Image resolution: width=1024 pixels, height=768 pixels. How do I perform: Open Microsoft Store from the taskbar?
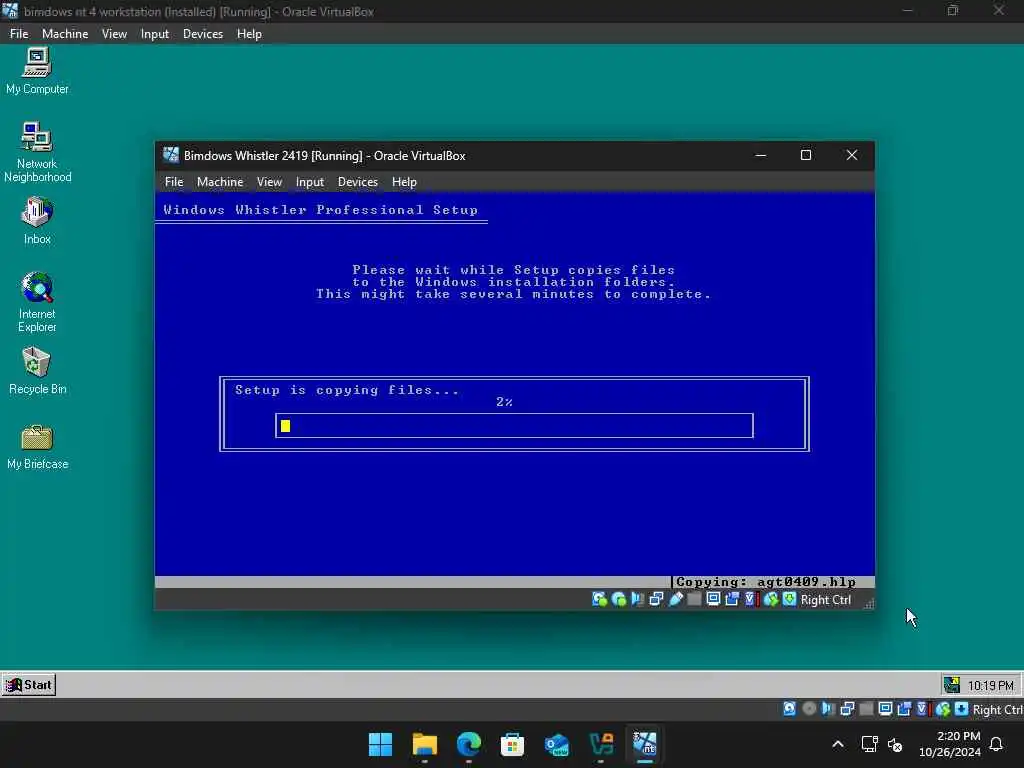pos(513,744)
